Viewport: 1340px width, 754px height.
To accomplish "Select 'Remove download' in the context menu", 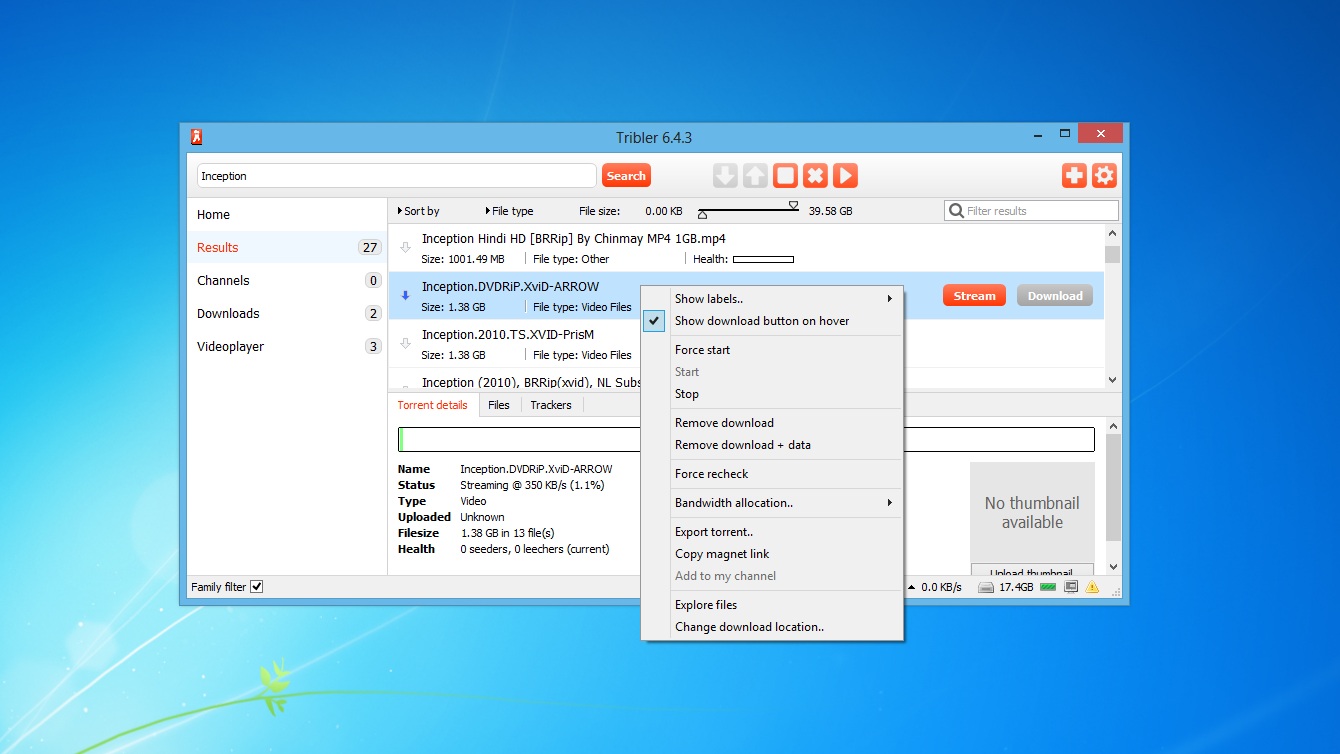I will click(x=772, y=423).
